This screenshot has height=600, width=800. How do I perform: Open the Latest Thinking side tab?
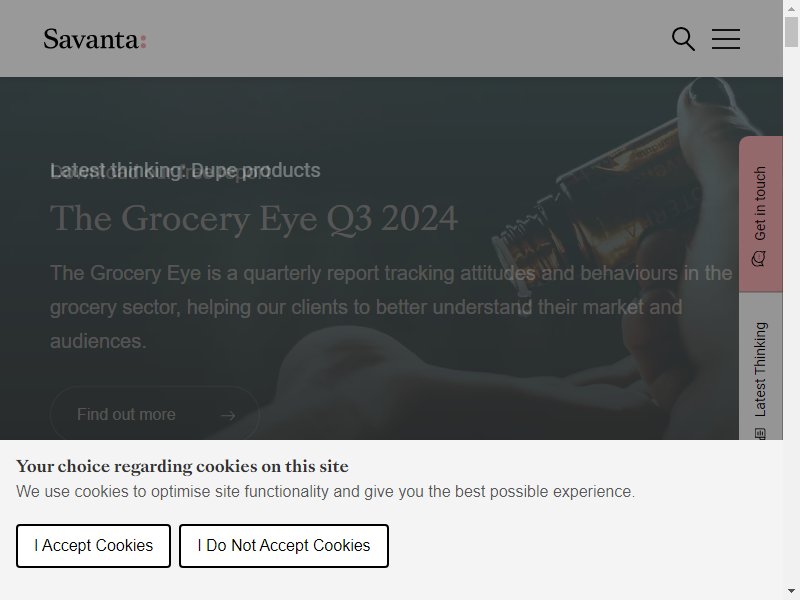point(761,366)
